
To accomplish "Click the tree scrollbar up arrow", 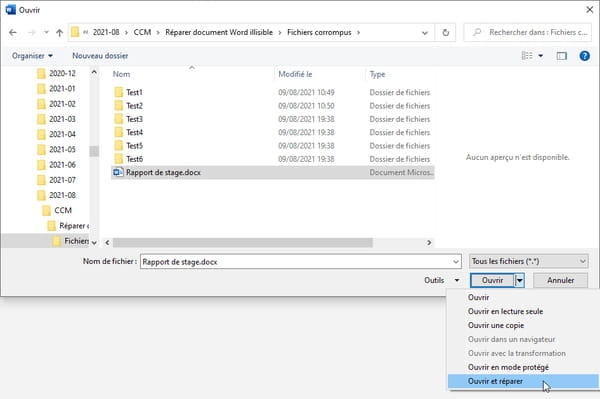I will 94,72.
